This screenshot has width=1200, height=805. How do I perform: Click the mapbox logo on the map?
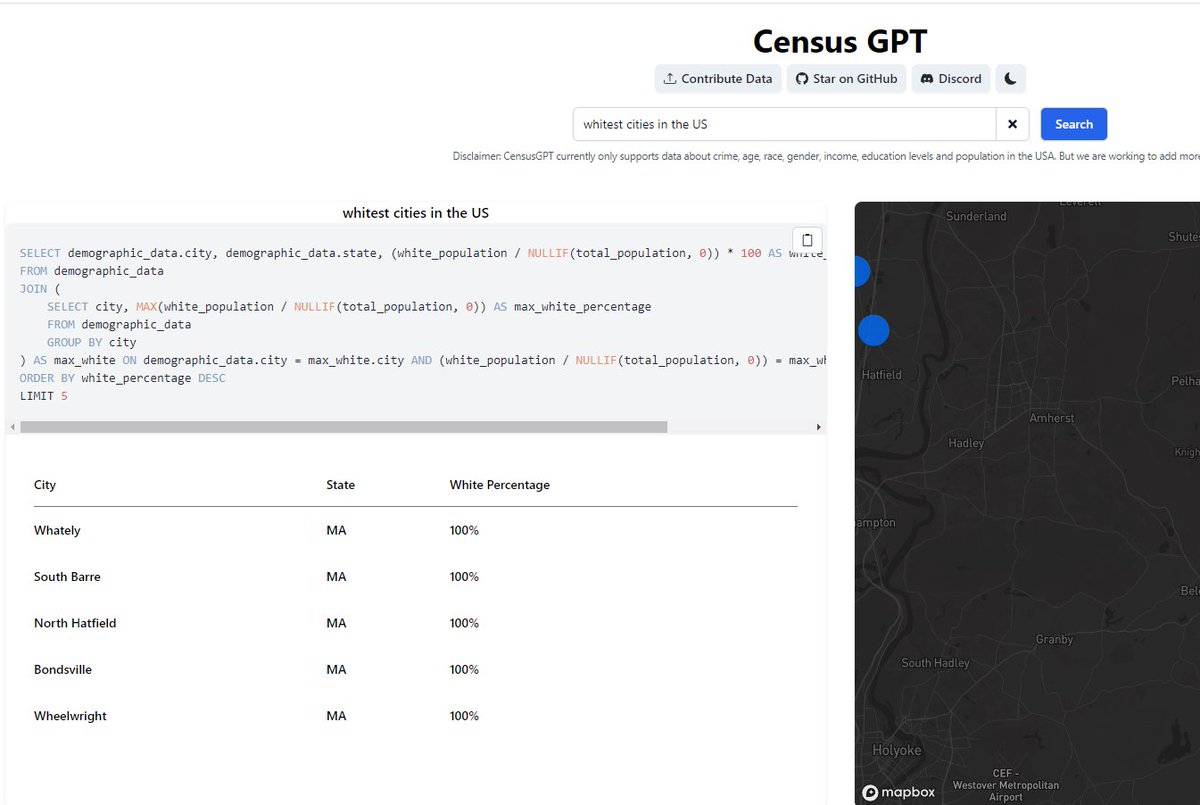[x=899, y=792]
